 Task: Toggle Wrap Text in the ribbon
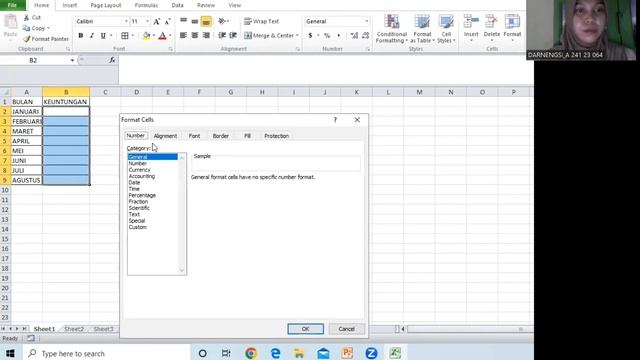(x=261, y=21)
